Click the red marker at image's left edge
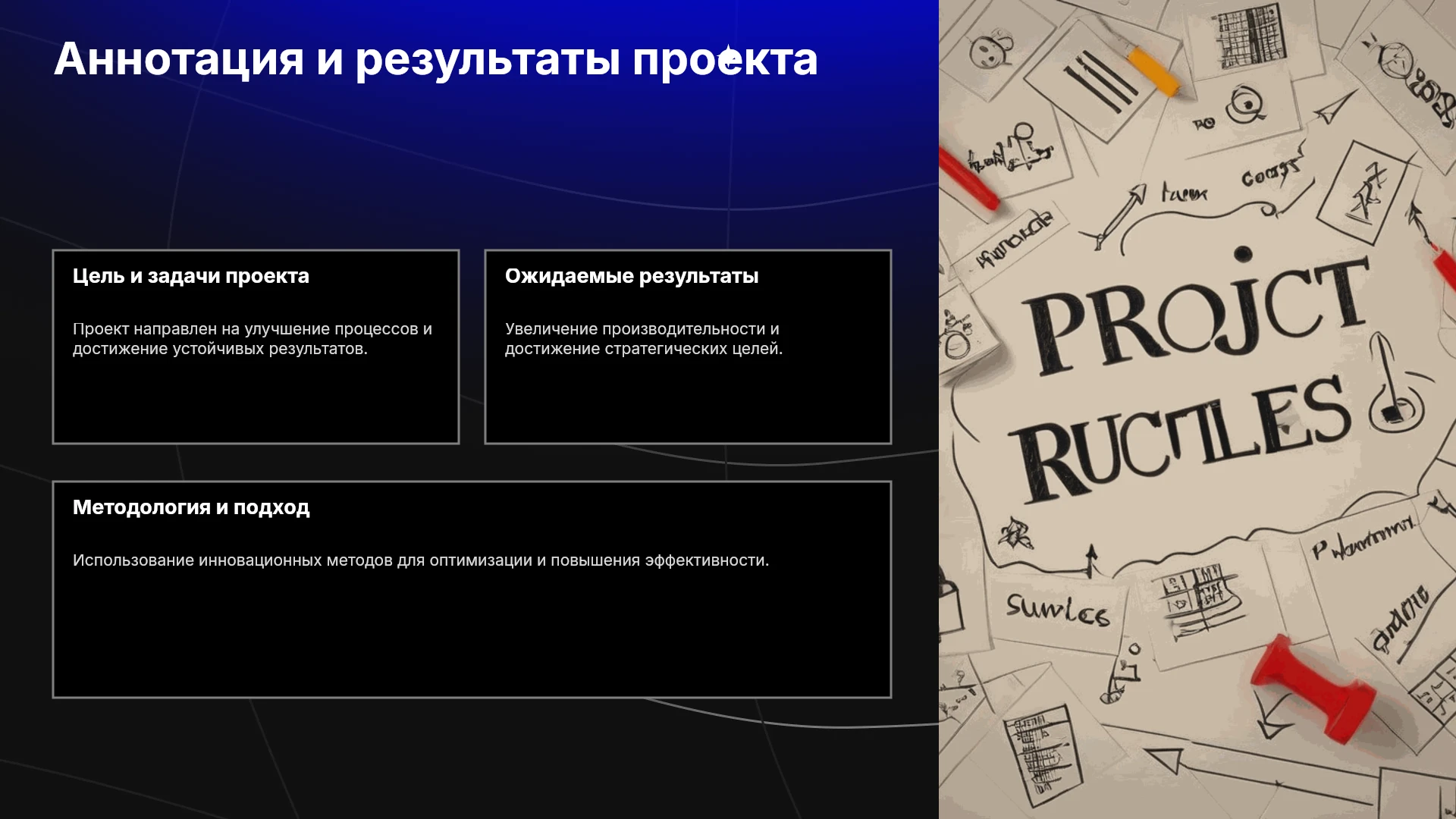 pos(969,180)
